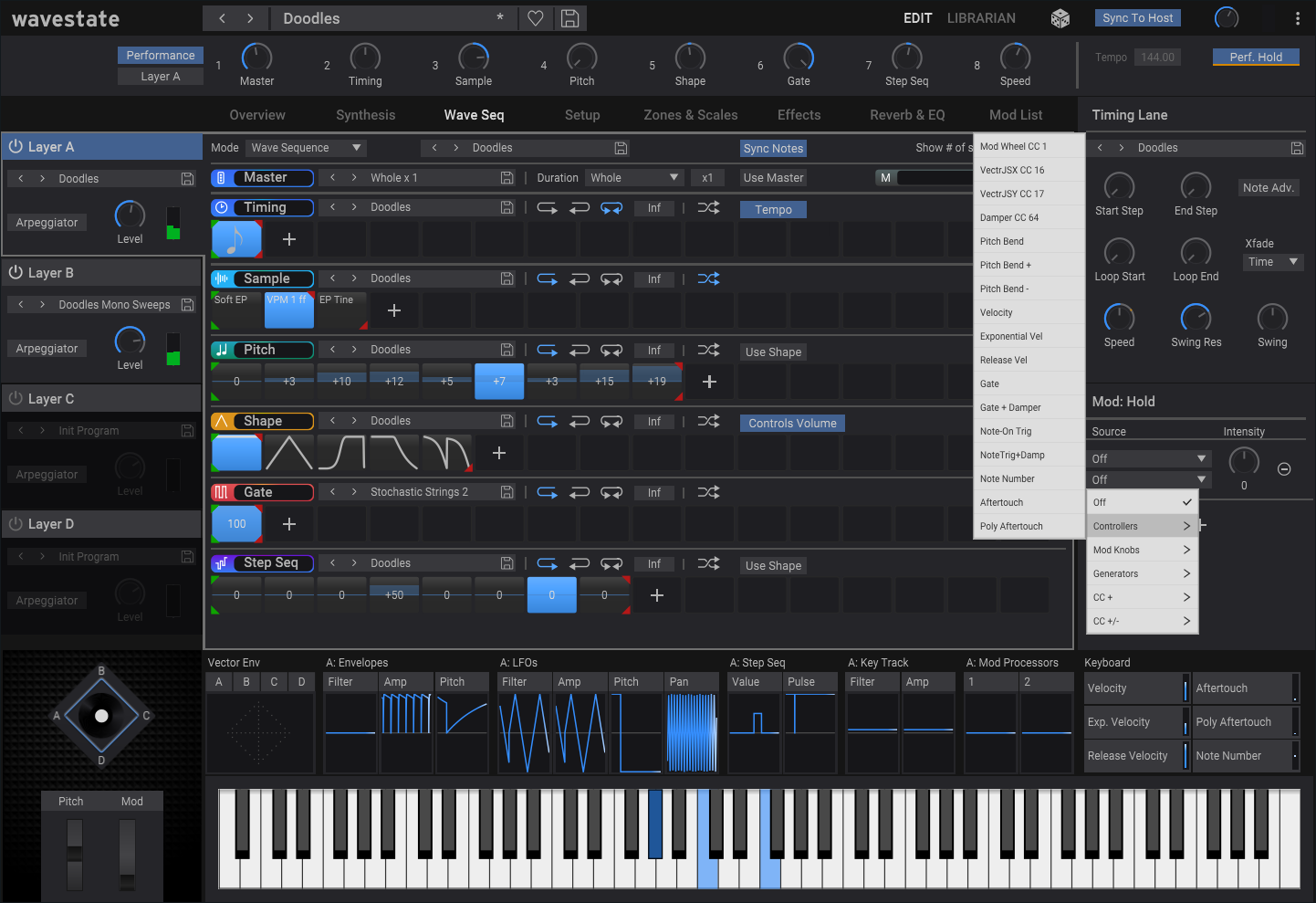The width and height of the screenshot is (1316, 903).
Task: Click Use Shape on the Pitch lane
Action: (x=773, y=352)
